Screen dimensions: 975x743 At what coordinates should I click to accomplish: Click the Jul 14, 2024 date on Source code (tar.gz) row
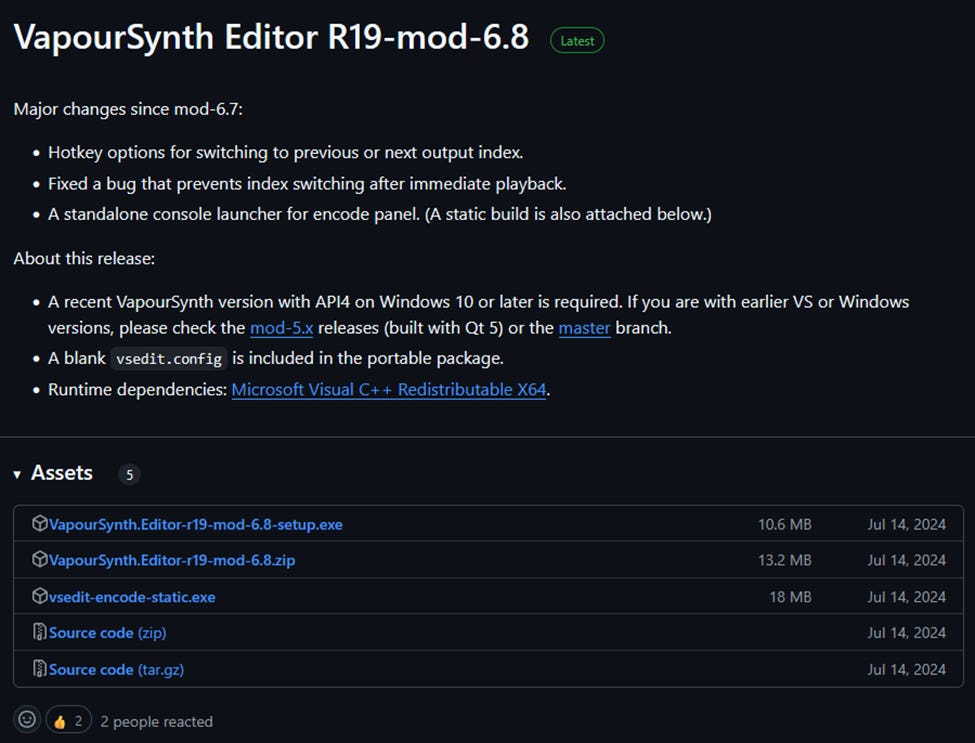[906, 670]
